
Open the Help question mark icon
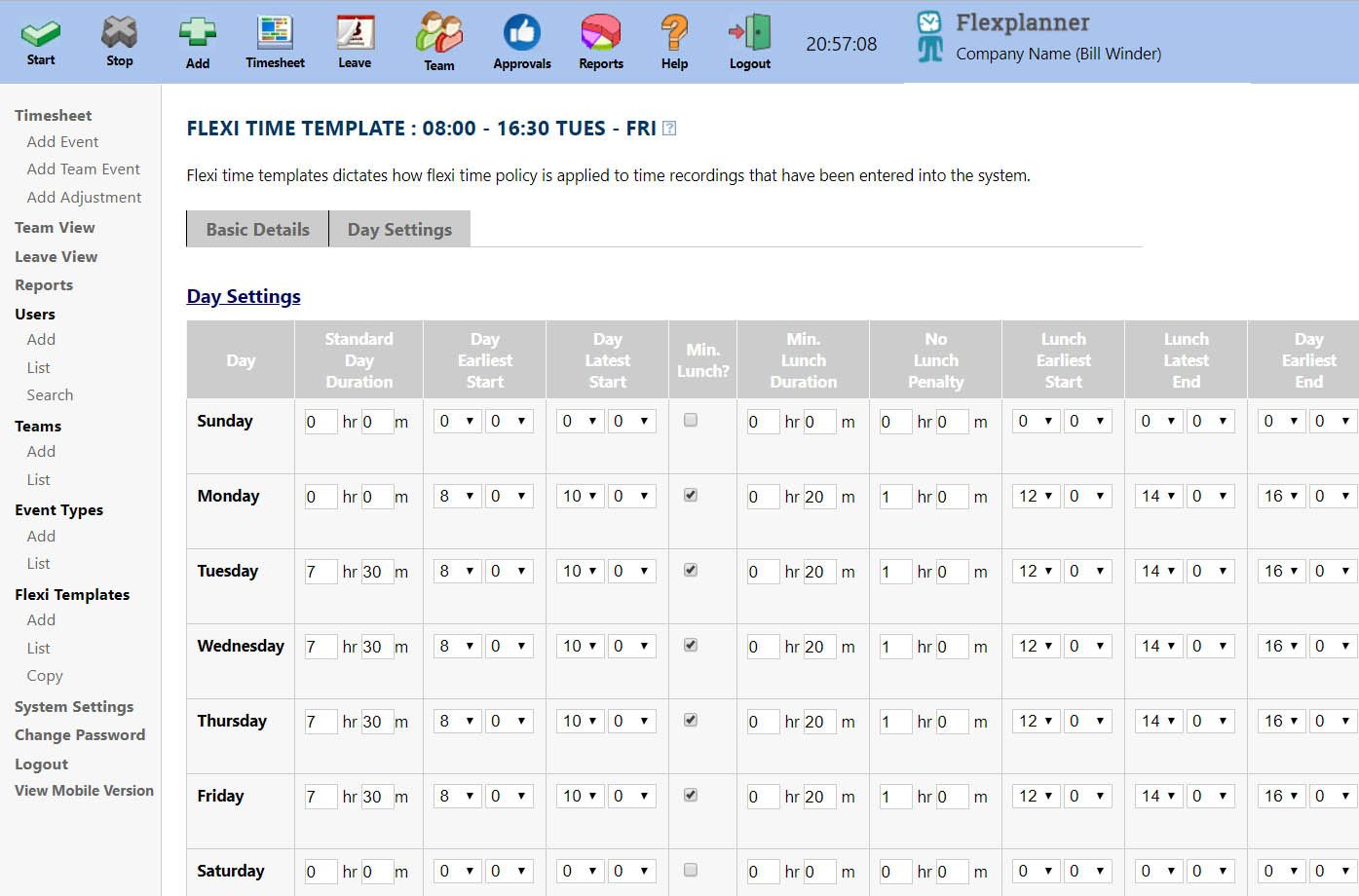tap(674, 33)
